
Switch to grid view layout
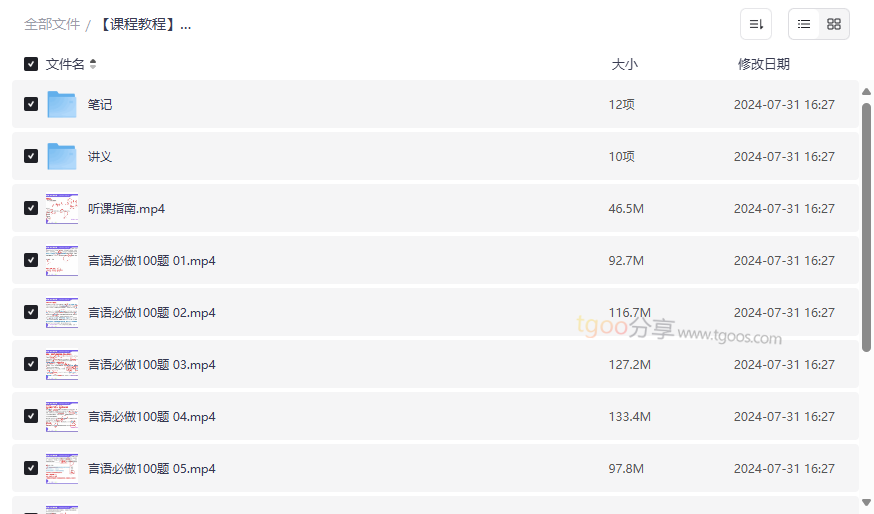tap(834, 24)
